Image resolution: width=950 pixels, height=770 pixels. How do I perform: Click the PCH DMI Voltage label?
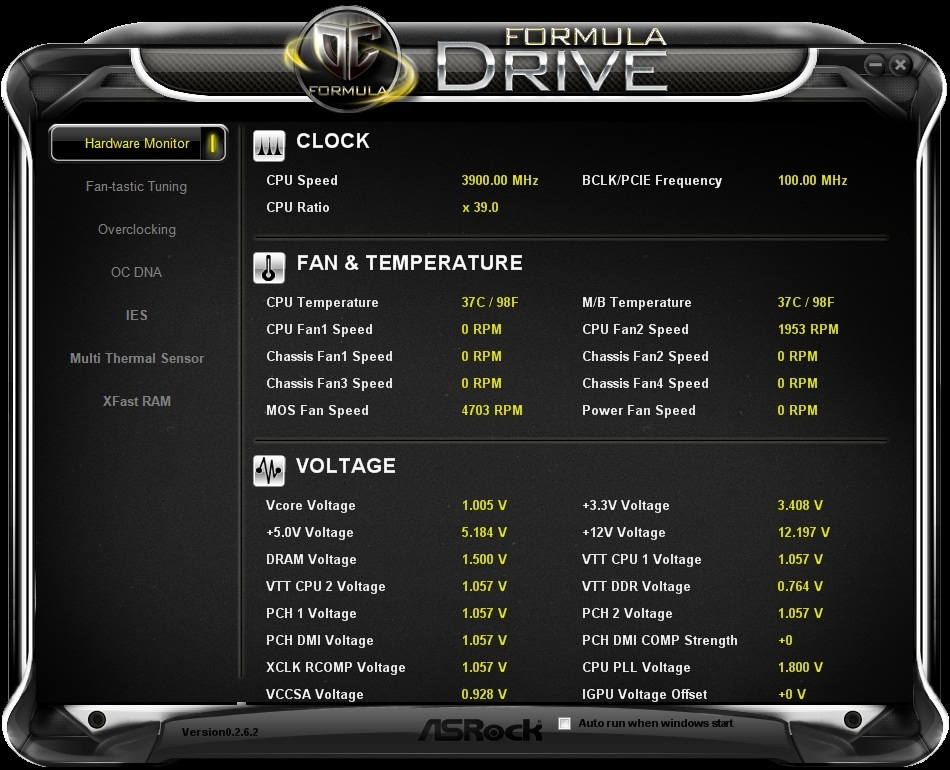click(319, 640)
